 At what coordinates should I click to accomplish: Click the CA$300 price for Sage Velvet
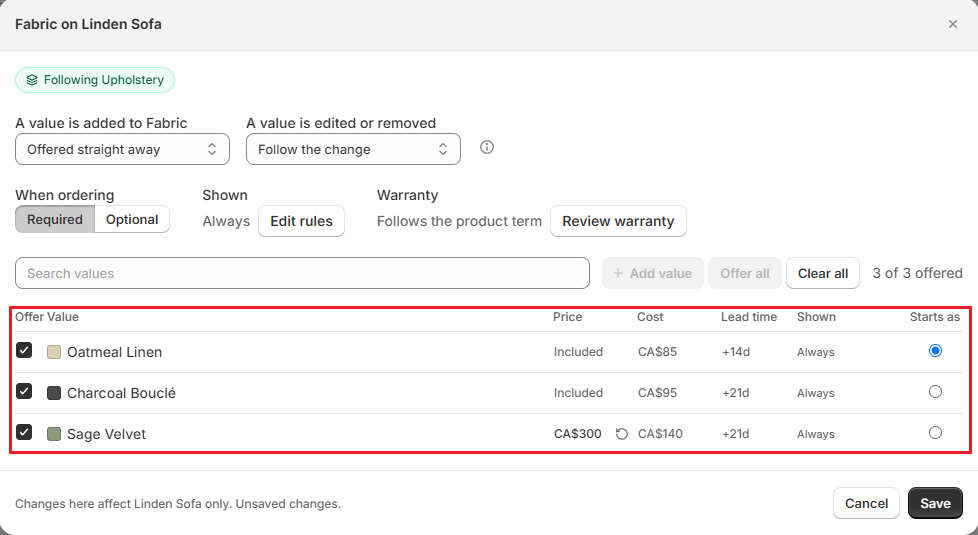point(578,434)
